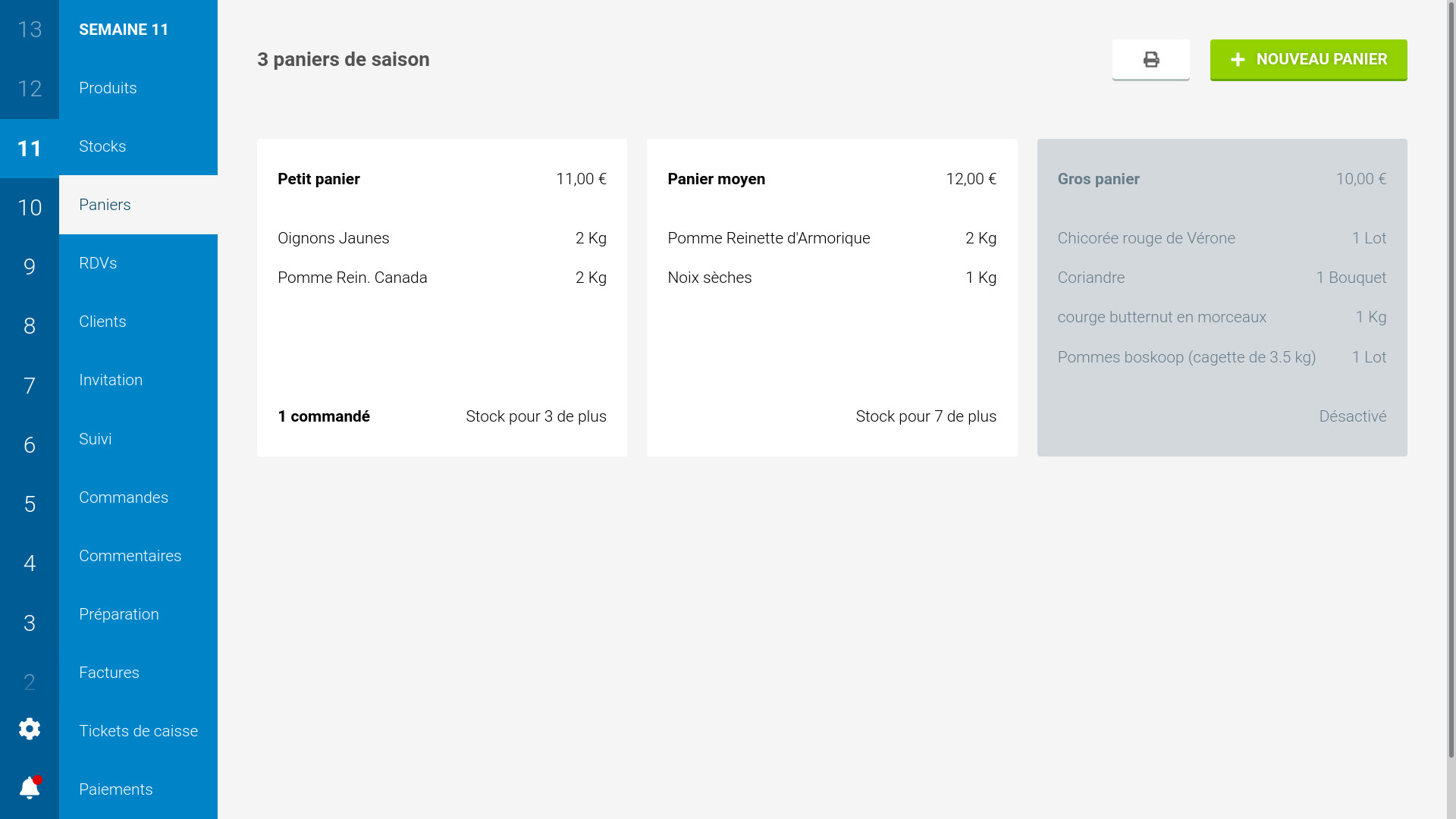The height and width of the screenshot is (819, 1456).
Task: Select week 13 in the week strip
Action: [x=30, y=30]
